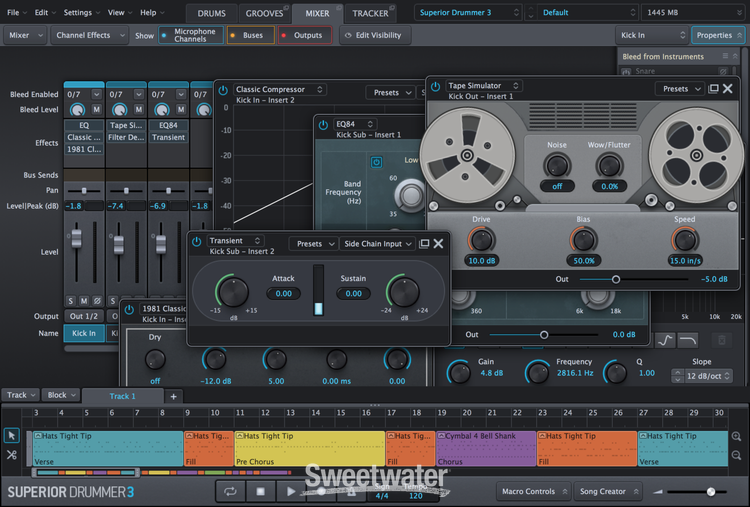Toggle Buses visibility in mixer
Viewport: 750px width, 507px height.
pos(251,35)
